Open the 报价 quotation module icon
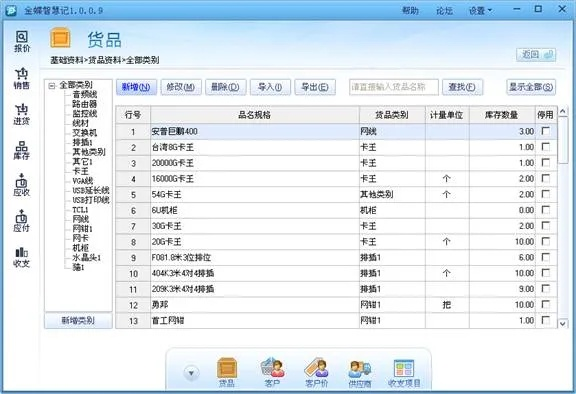The image size is (576, 394). [22, 41]
